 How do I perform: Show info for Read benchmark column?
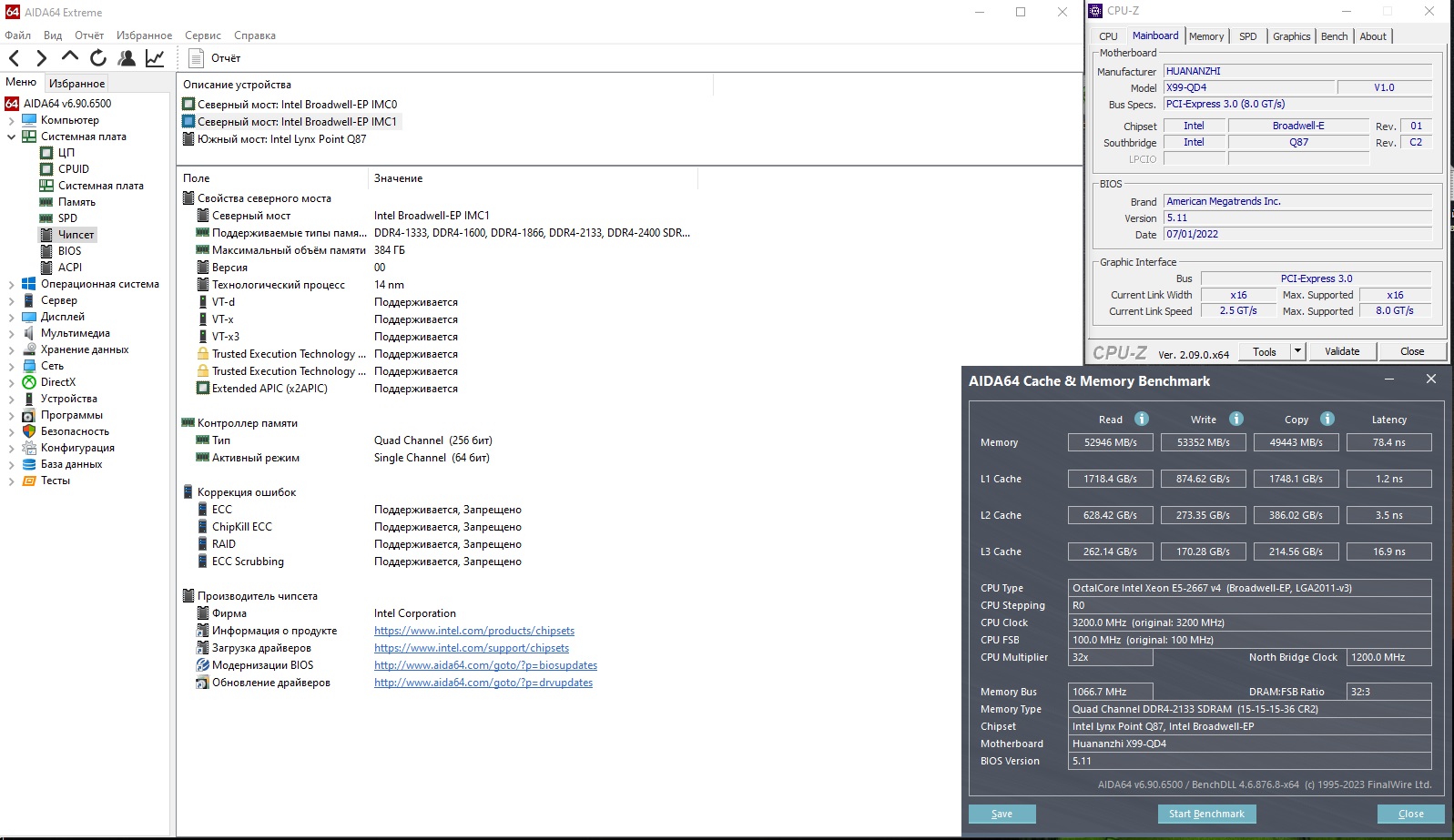[1142, 419]
